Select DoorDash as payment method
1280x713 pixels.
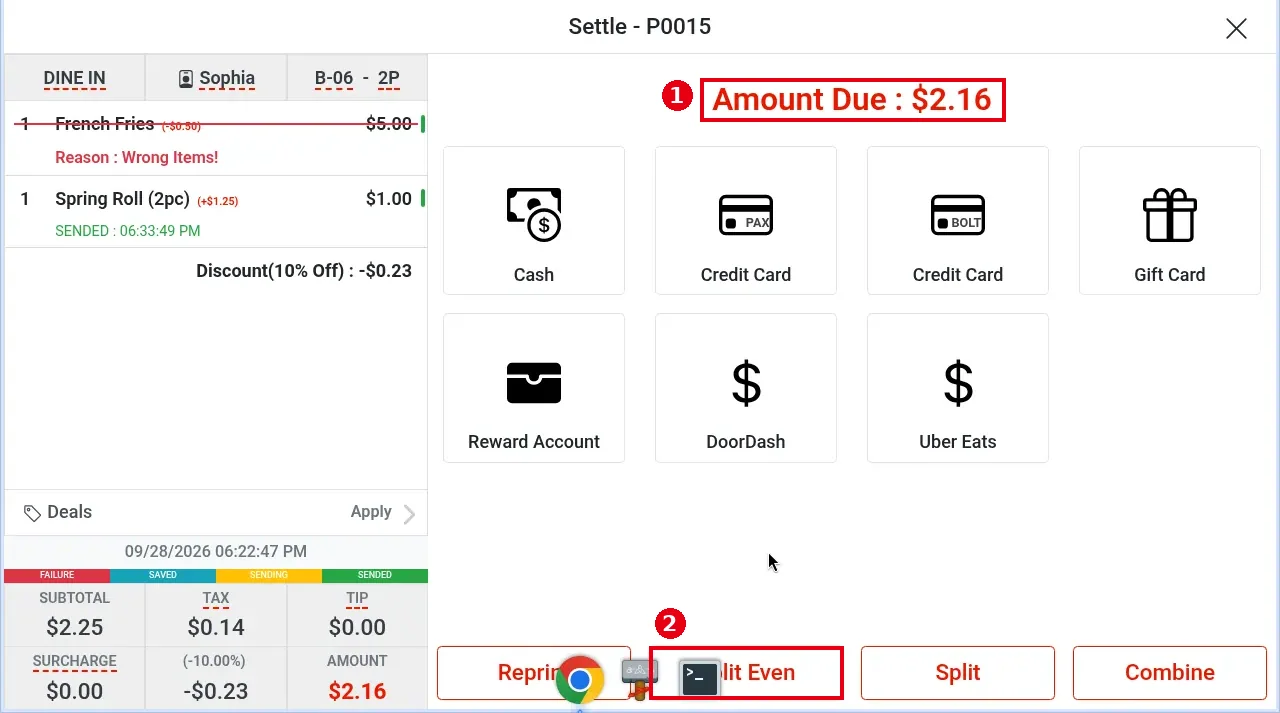point(746,388)
